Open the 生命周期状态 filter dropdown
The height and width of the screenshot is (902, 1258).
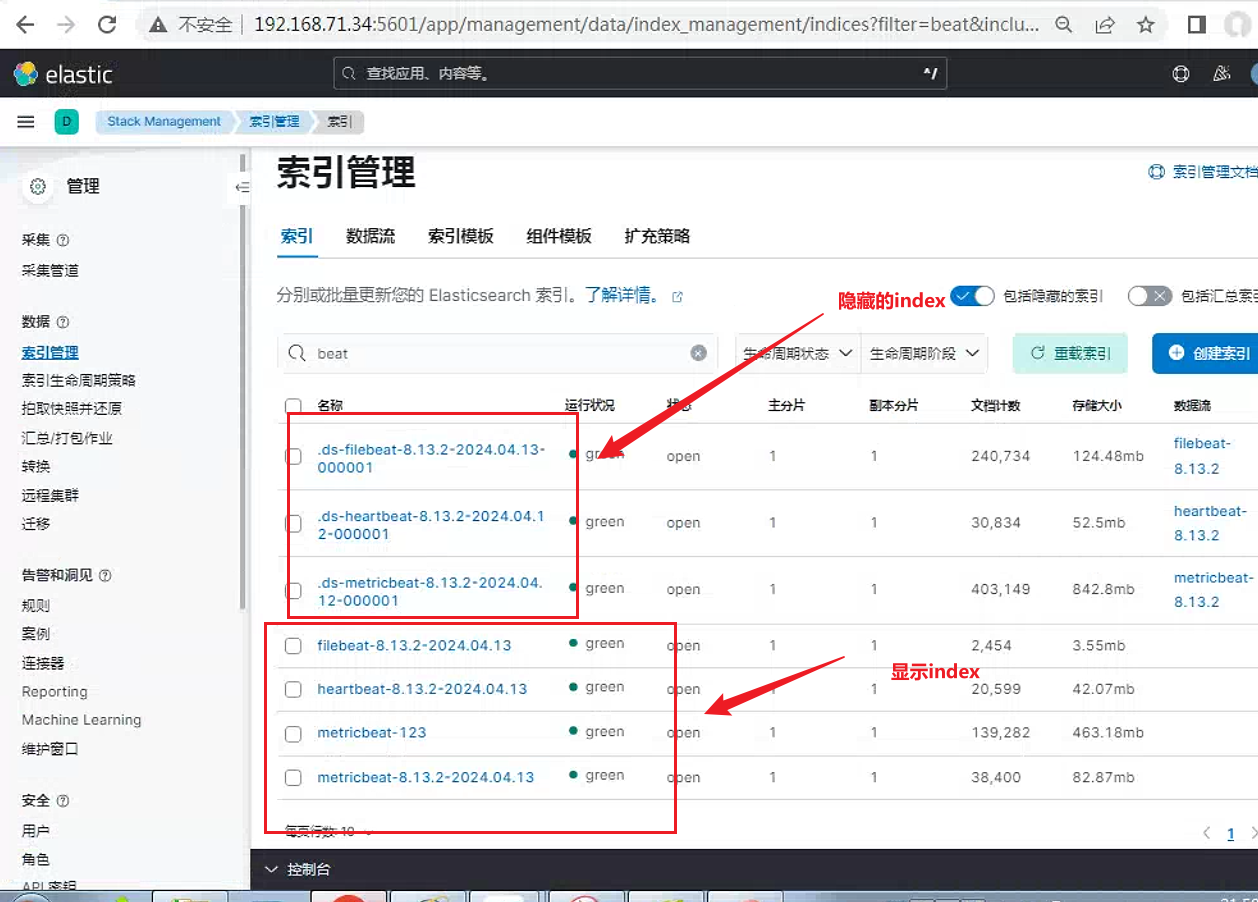(798, 353)
